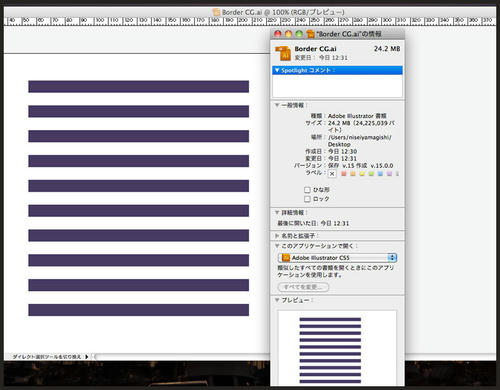
Task: Apply the blue label color
Action: (x=380, y=174)
